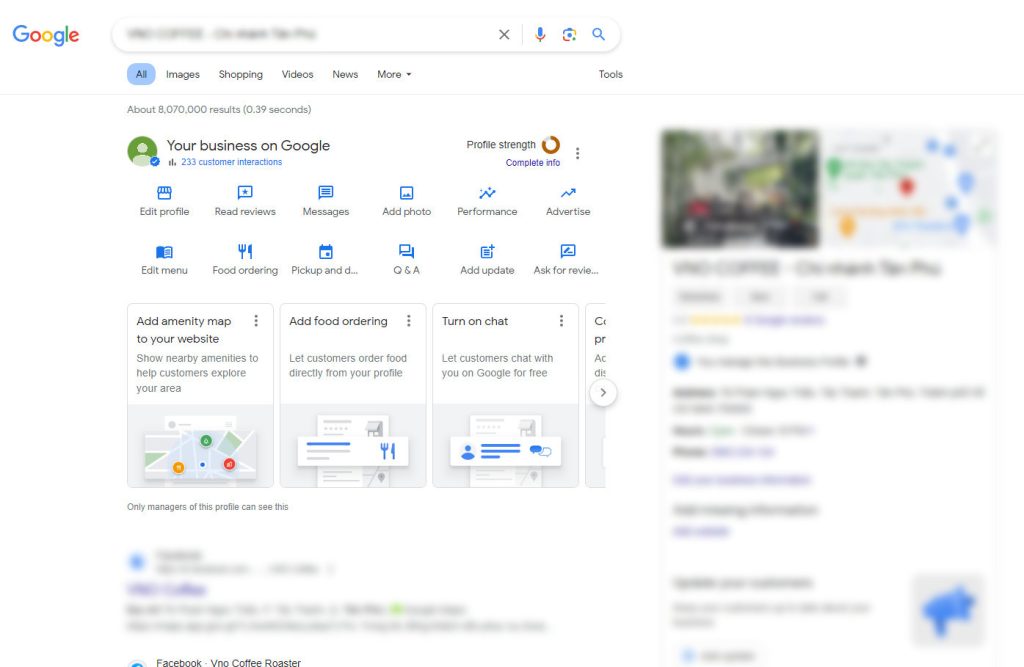The height and width of the screenshot is (667, 1024).
Task: Open the Add food ordering card
Action: pyautogui.click(x=353, y=395)
